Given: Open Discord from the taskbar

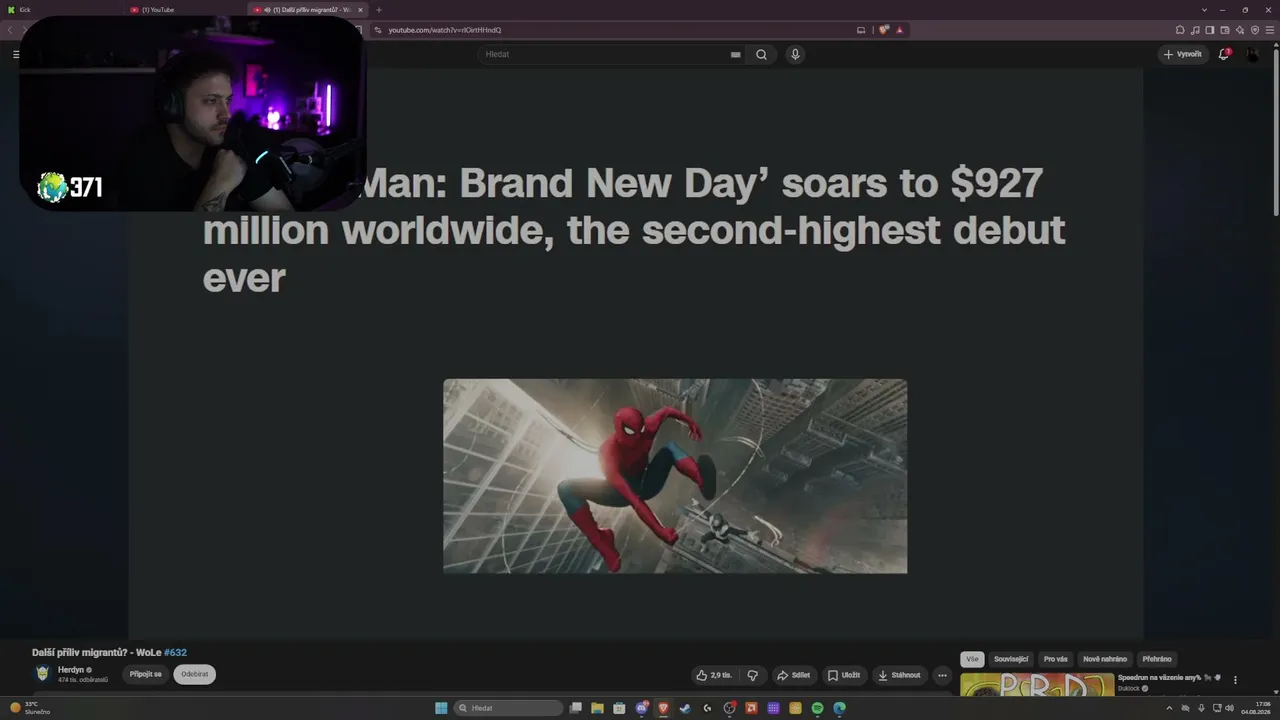Looking at the screenshot, I should click(641, 708).
